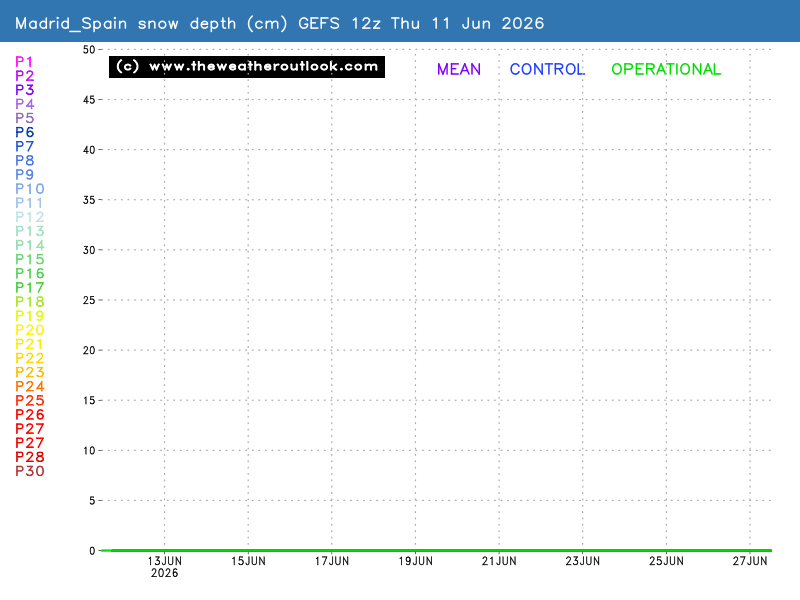This screenshot has height=600, width=800.
Task: Pick the 20 y-axis tick label
Action: point(89,351)
